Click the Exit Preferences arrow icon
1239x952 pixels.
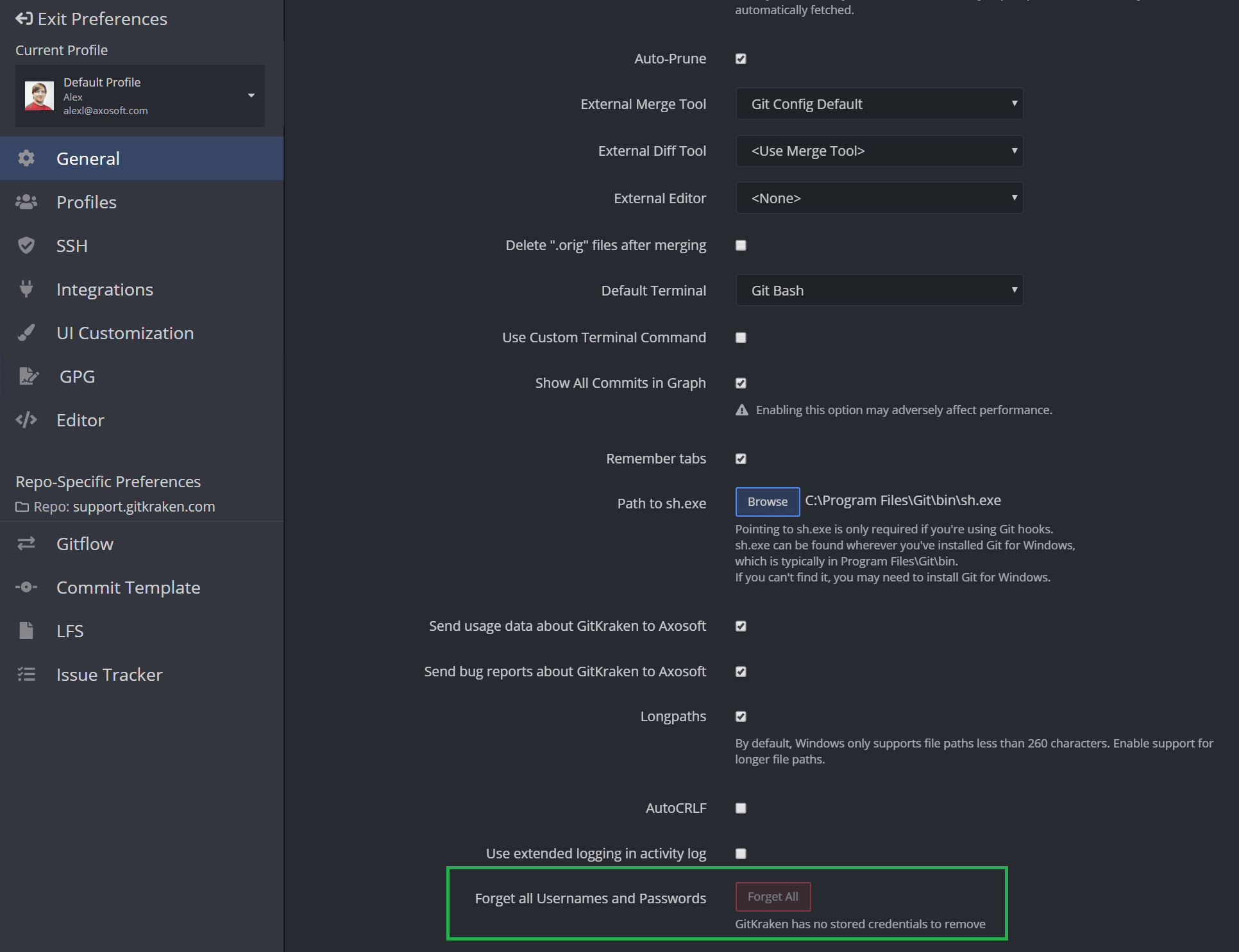point(24,19)
